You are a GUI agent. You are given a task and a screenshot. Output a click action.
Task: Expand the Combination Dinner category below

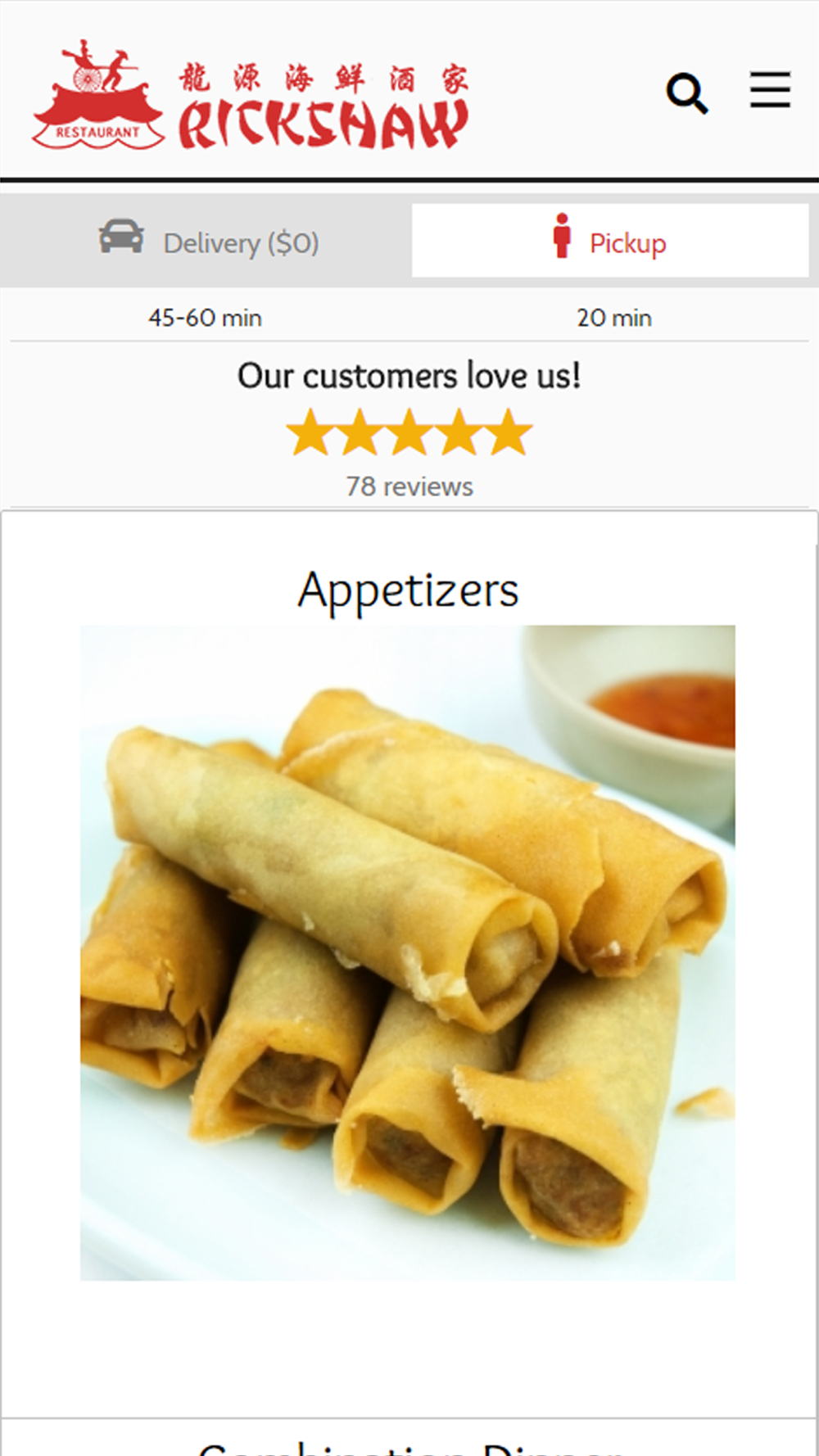tap(409, 1446)
